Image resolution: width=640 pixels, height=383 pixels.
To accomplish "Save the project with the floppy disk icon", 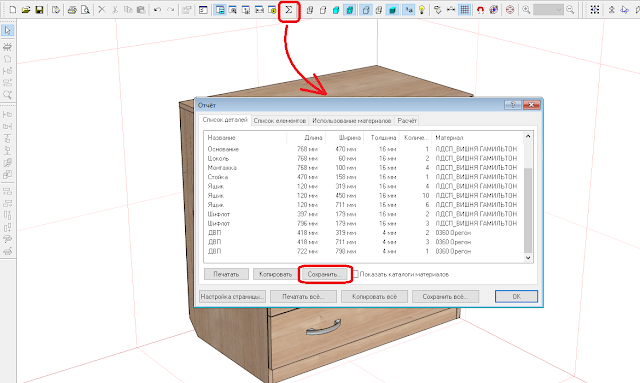I will (x=39, y=9).
